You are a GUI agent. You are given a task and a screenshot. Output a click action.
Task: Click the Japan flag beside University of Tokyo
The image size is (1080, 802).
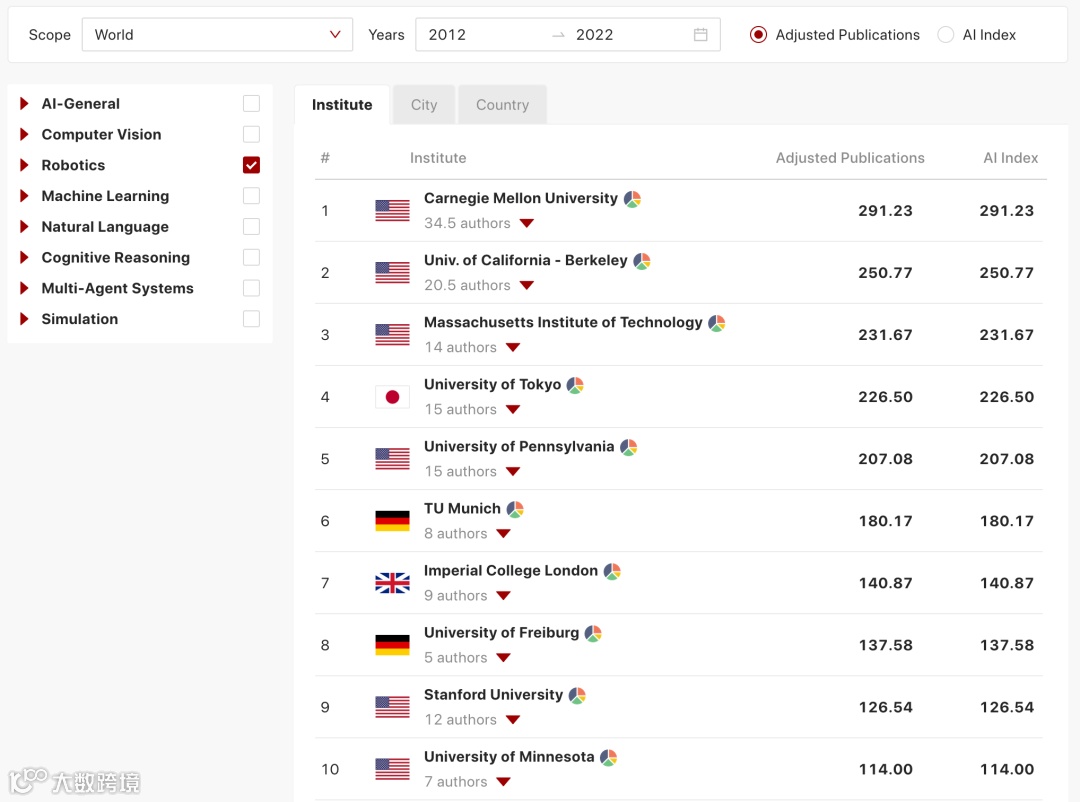tap(393, 397)
